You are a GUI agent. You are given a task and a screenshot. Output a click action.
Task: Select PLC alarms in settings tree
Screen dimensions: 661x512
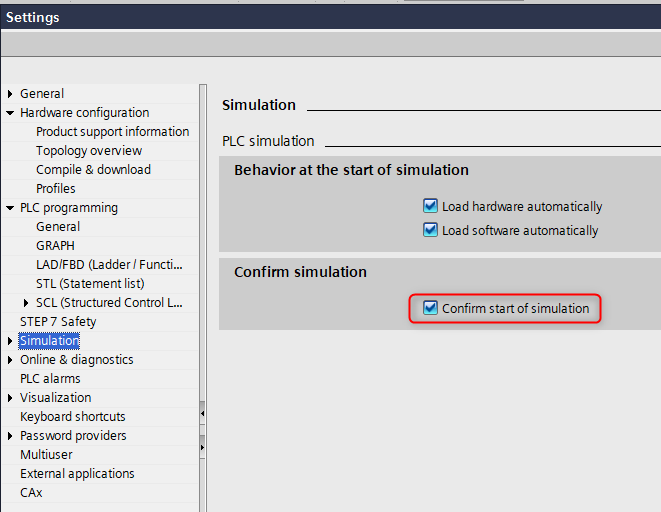50,379
